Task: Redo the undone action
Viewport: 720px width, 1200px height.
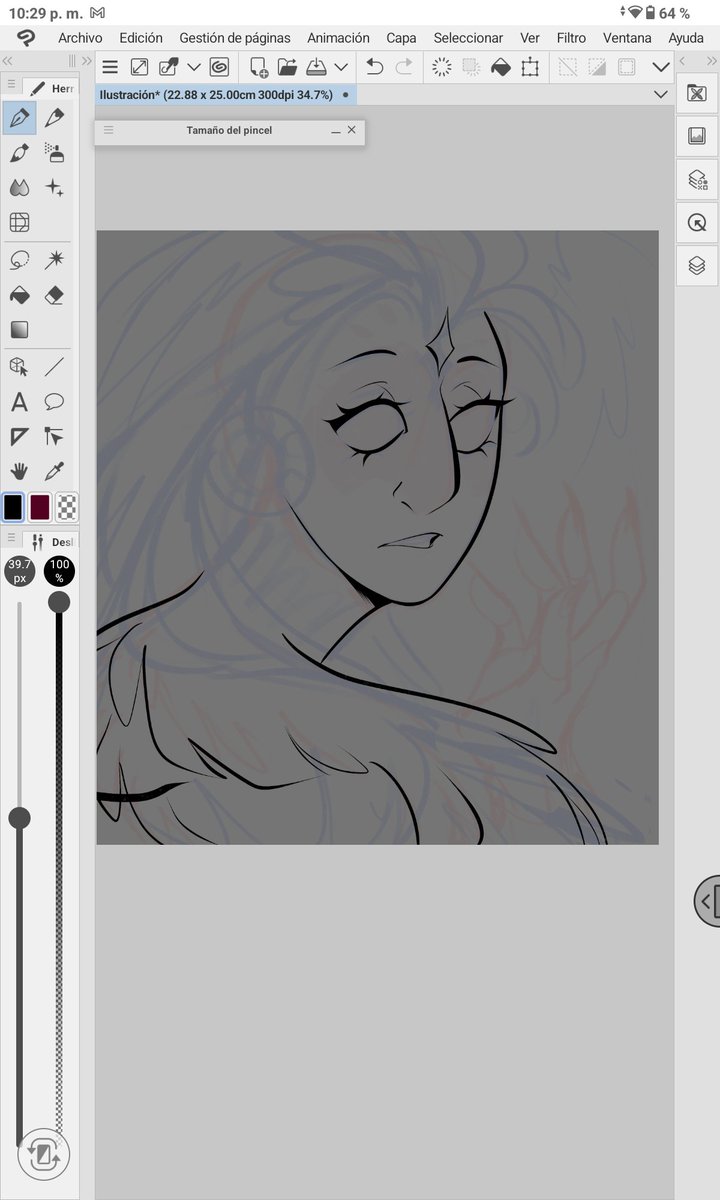Action: [404, 68]
